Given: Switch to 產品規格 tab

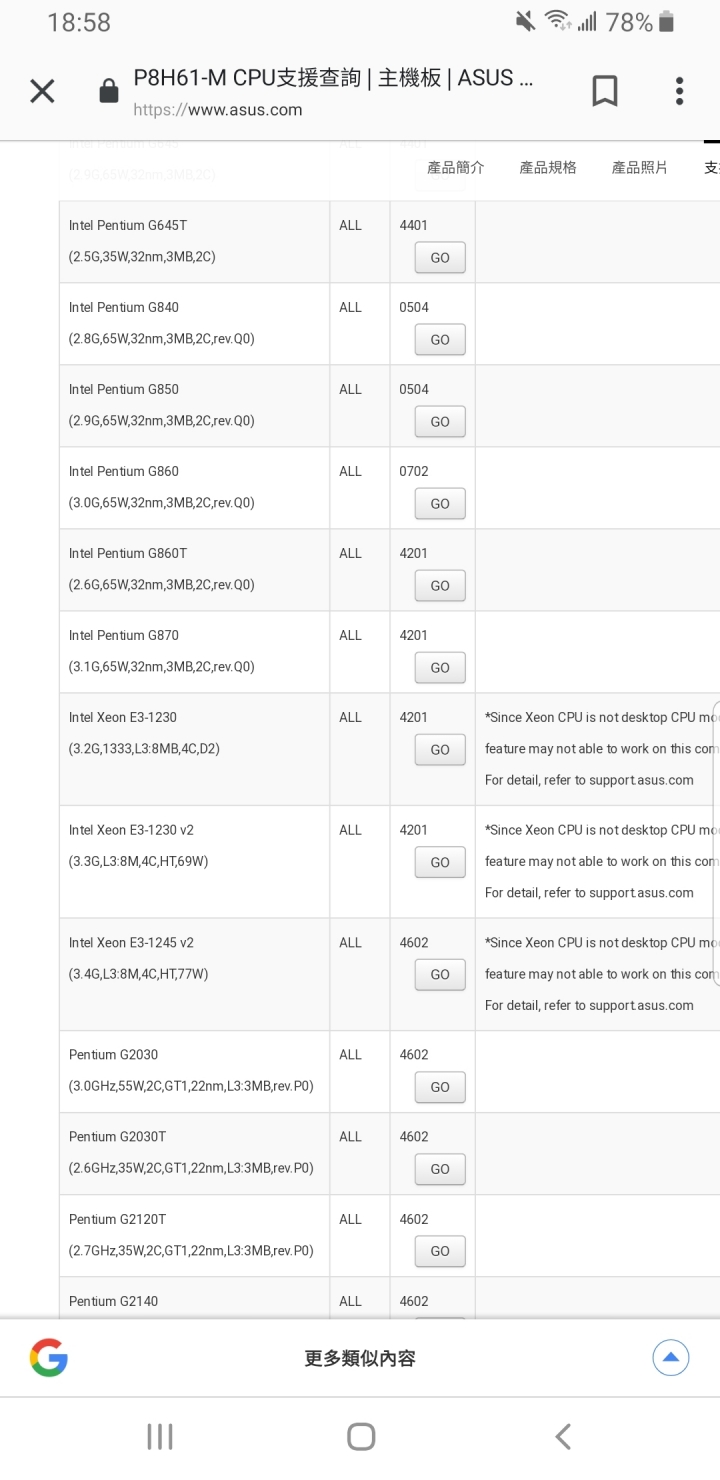Looking at the screenshot, I should point(548,167).
